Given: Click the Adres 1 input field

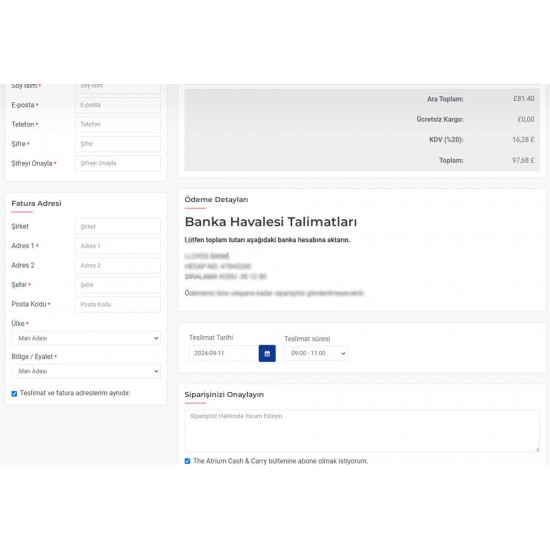Looking at the screenshot, I should pos(118,246).
